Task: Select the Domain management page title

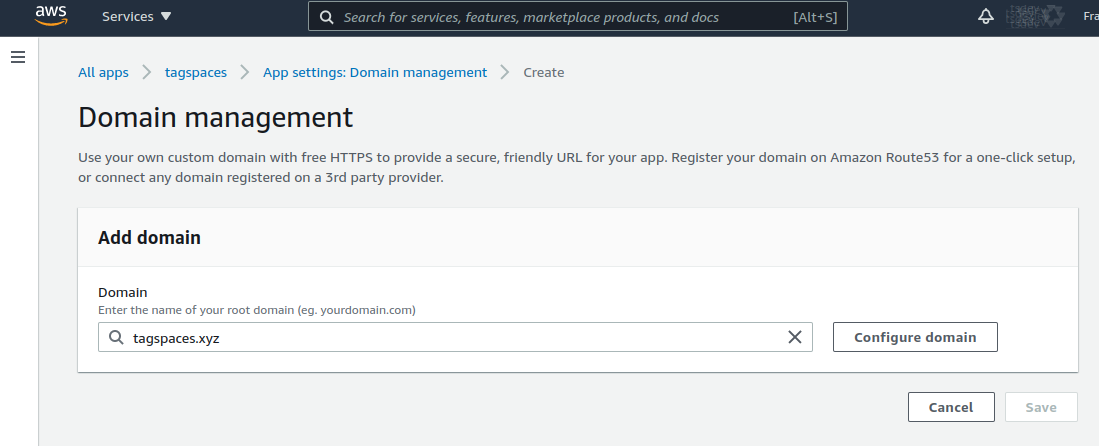Action: pyautogui.click(x=215, y=117)
